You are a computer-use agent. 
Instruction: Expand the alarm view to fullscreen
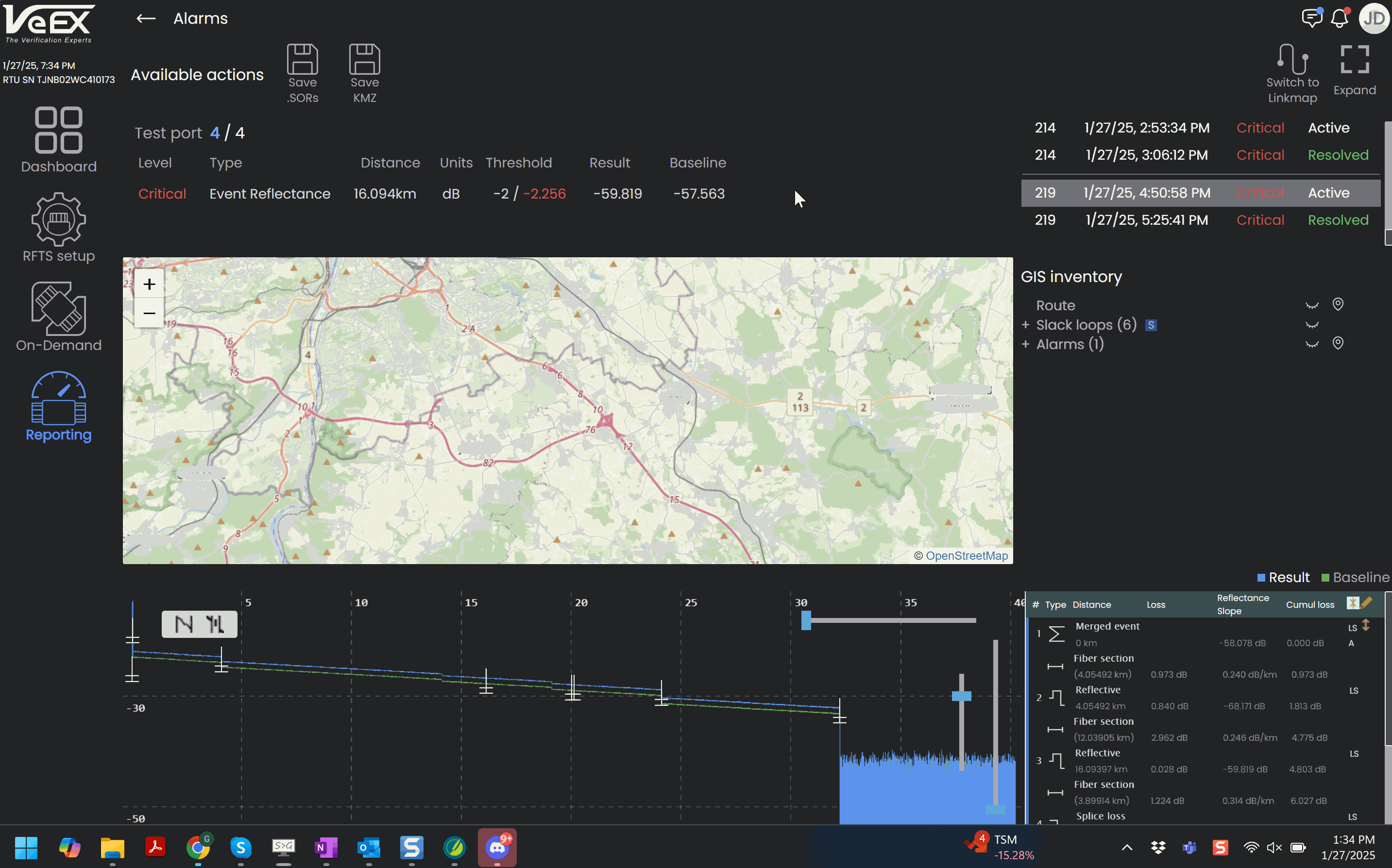(x=1355, y=60)
